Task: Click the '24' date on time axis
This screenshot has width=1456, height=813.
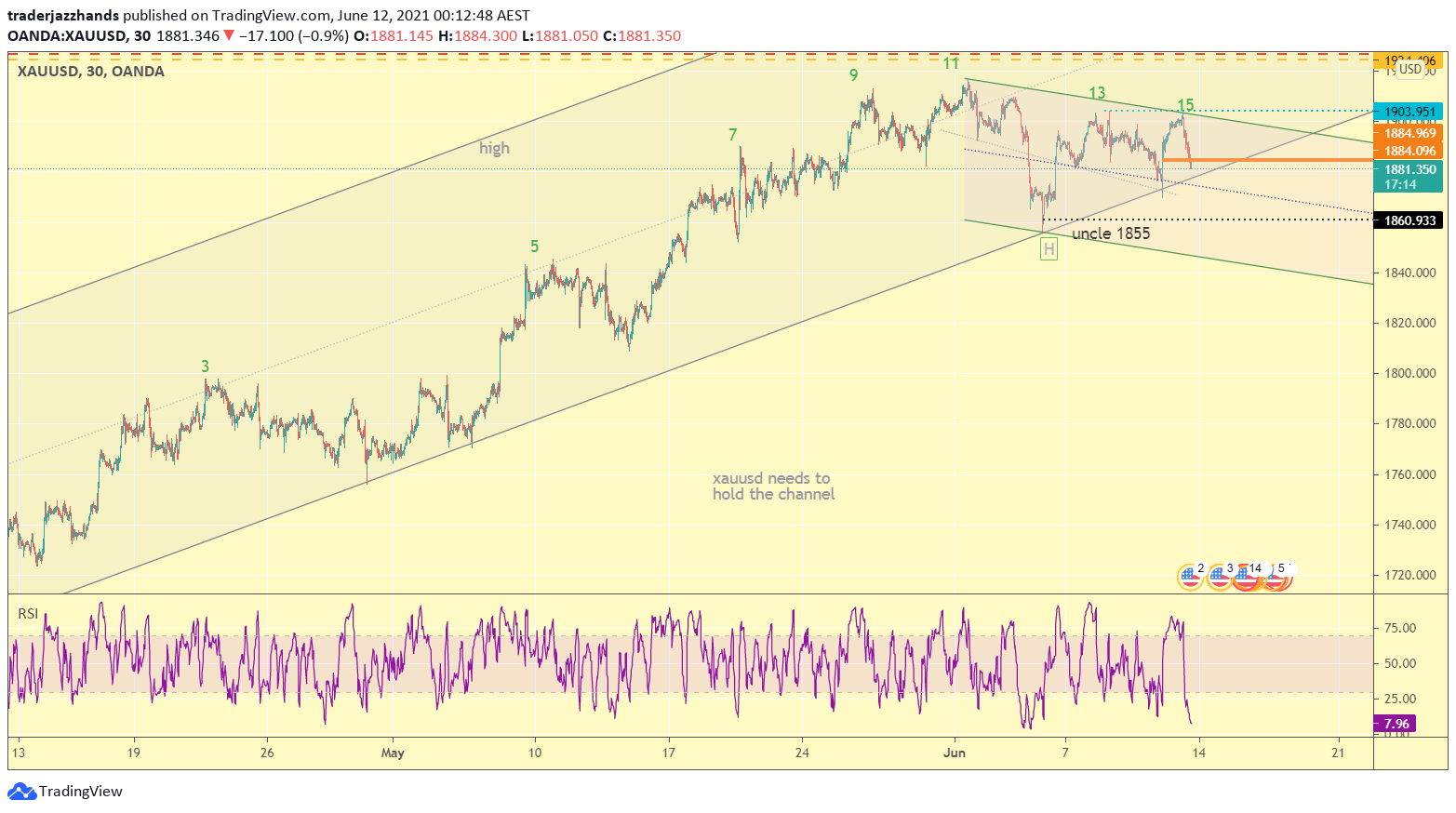Action: [x=802, y=753]
